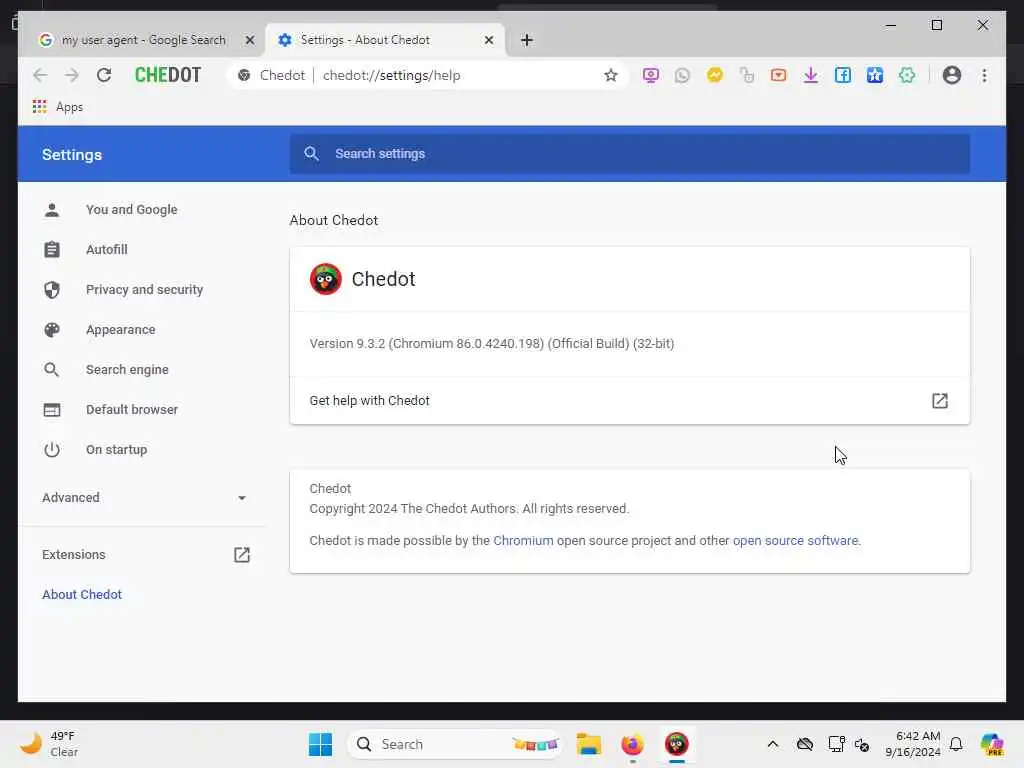Image resolution: width=1024 pixels, height=768 pixels.
Task: Bookmark this page with the star icon
Action: pyautogui.click(x=611, y=76)
